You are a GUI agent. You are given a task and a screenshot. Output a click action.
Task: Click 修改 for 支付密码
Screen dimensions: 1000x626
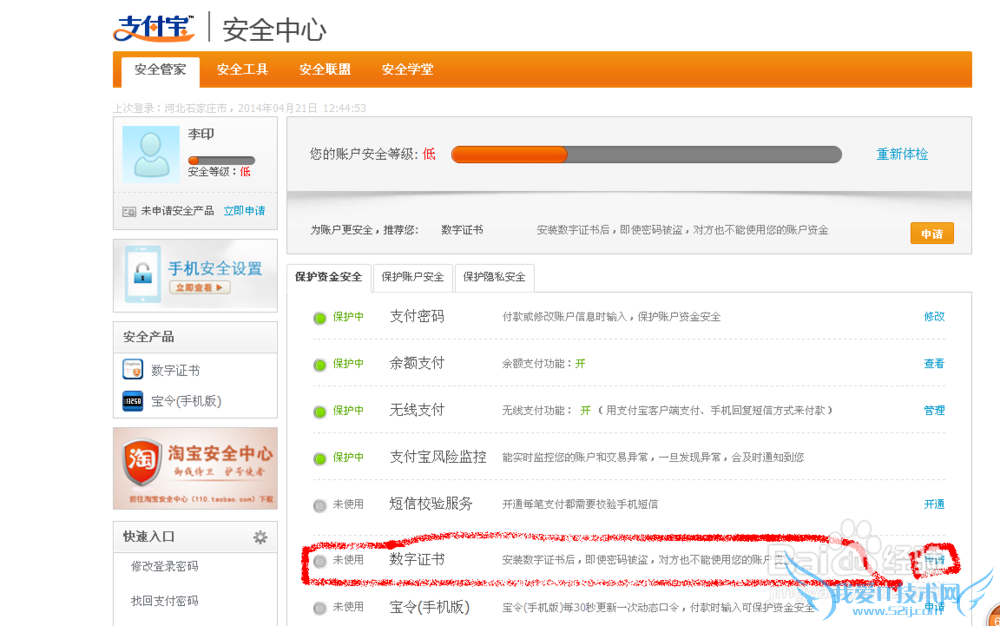coord(934,316)
